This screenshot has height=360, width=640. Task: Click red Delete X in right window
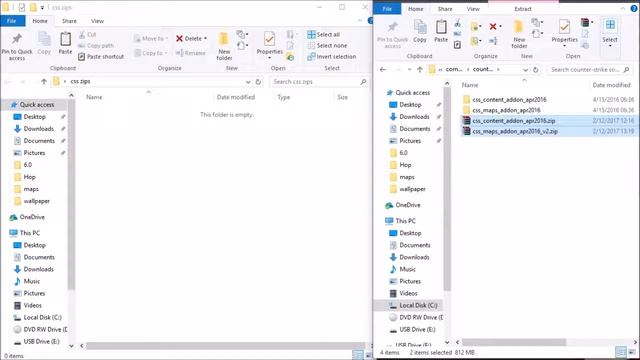pyautogui.click(x=493, y=27)
